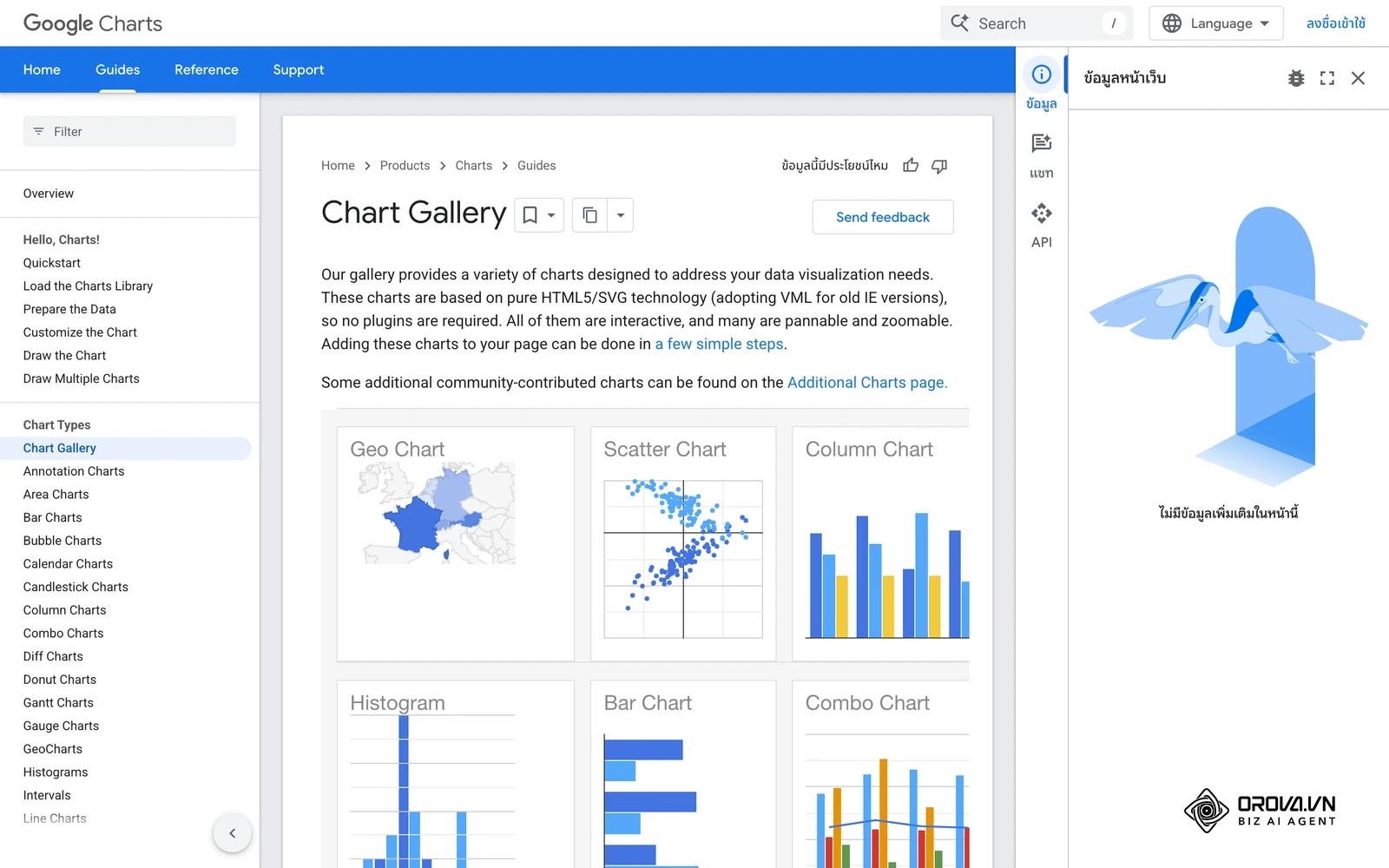This screenshot has width=1389, height=868.
Task: Open Area Charts in the sidebar
Action: [56, 494]
